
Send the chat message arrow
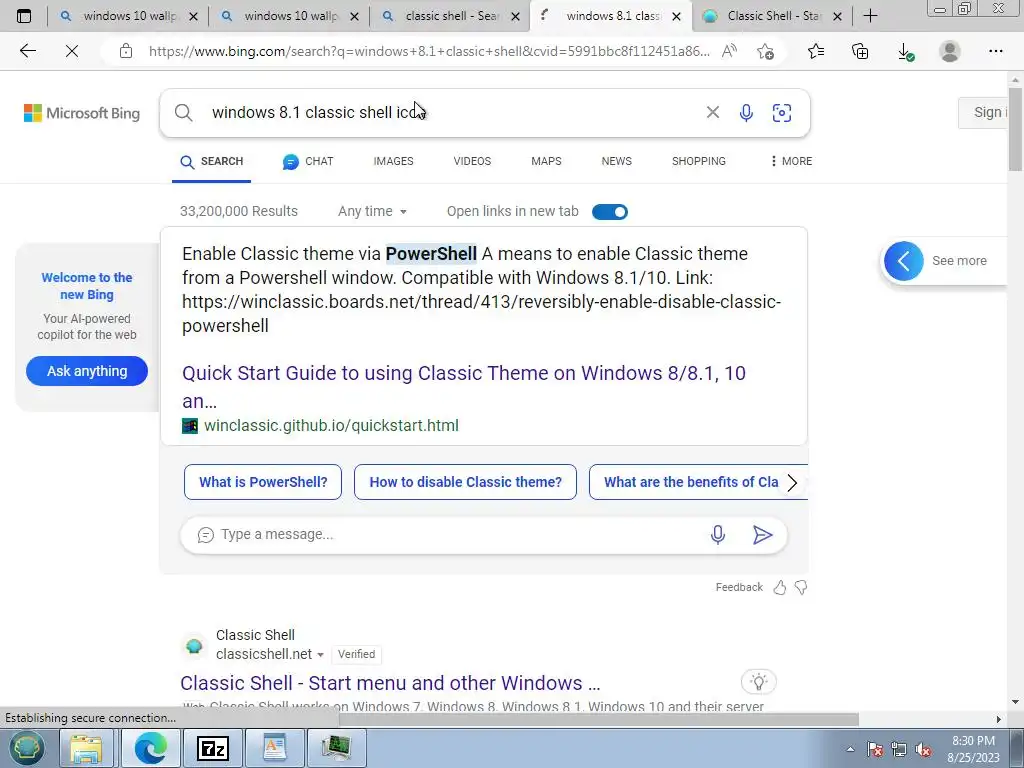[762, 535]
